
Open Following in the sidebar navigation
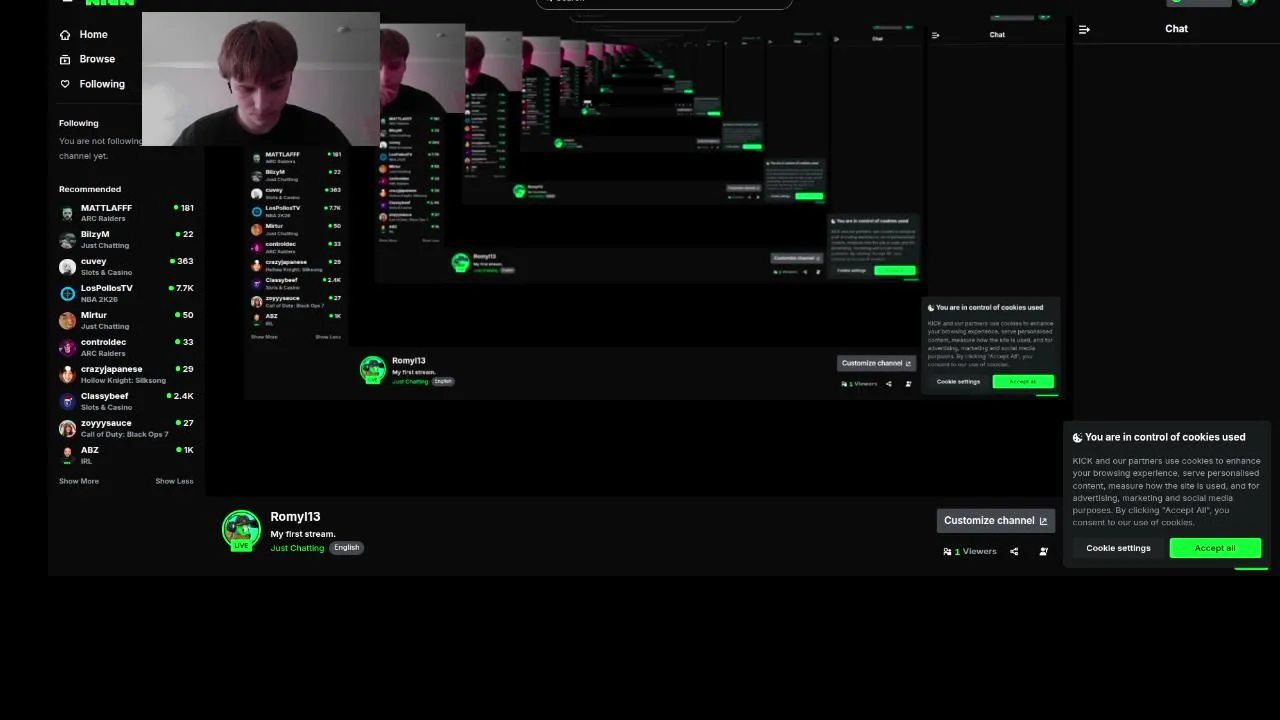point(93,84)
